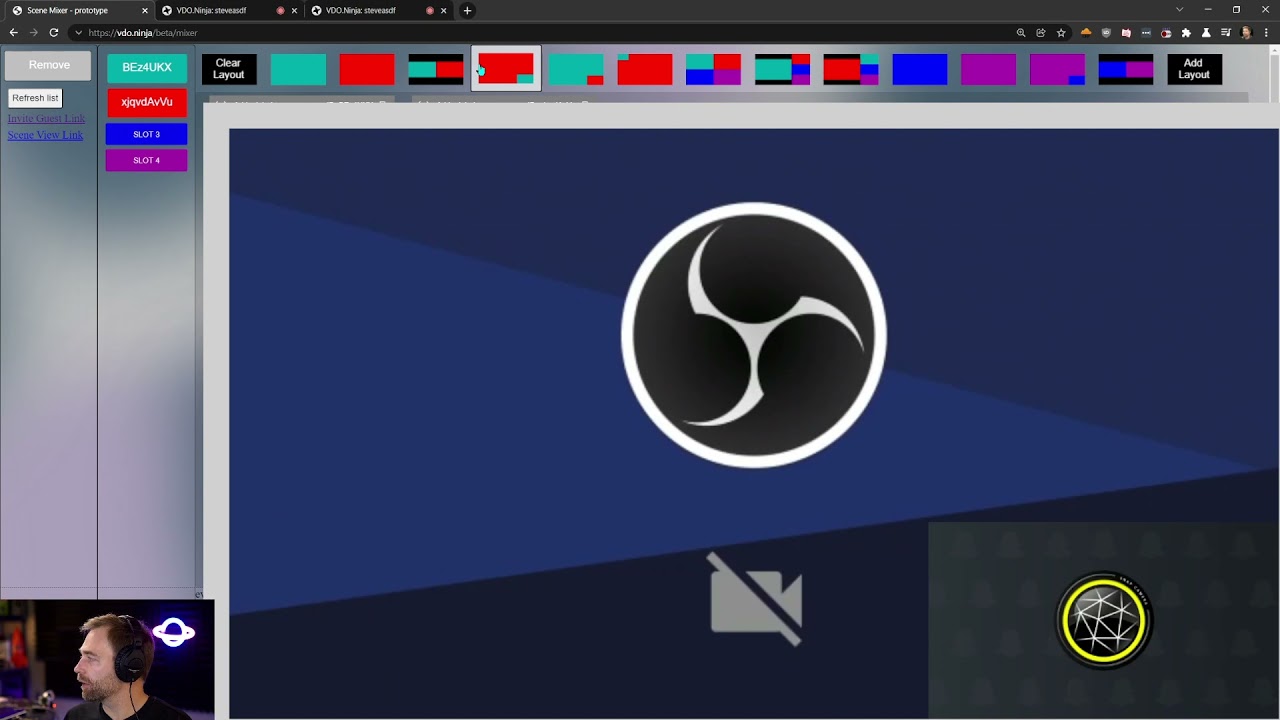Open the Chrome Labs flask icon
Screen dimensions: 1280x720
coord(1206,33)
